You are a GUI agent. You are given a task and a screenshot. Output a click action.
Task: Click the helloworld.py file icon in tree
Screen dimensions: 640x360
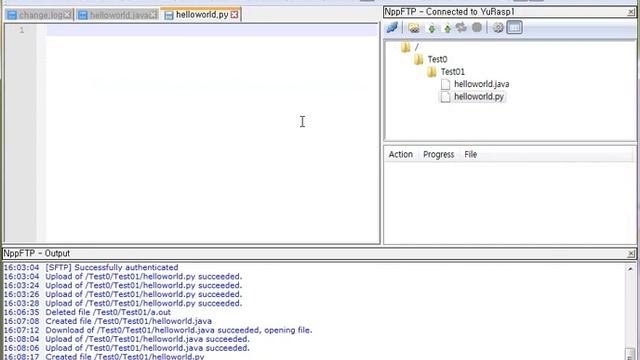pyautogui.click(x=445, y=97)
